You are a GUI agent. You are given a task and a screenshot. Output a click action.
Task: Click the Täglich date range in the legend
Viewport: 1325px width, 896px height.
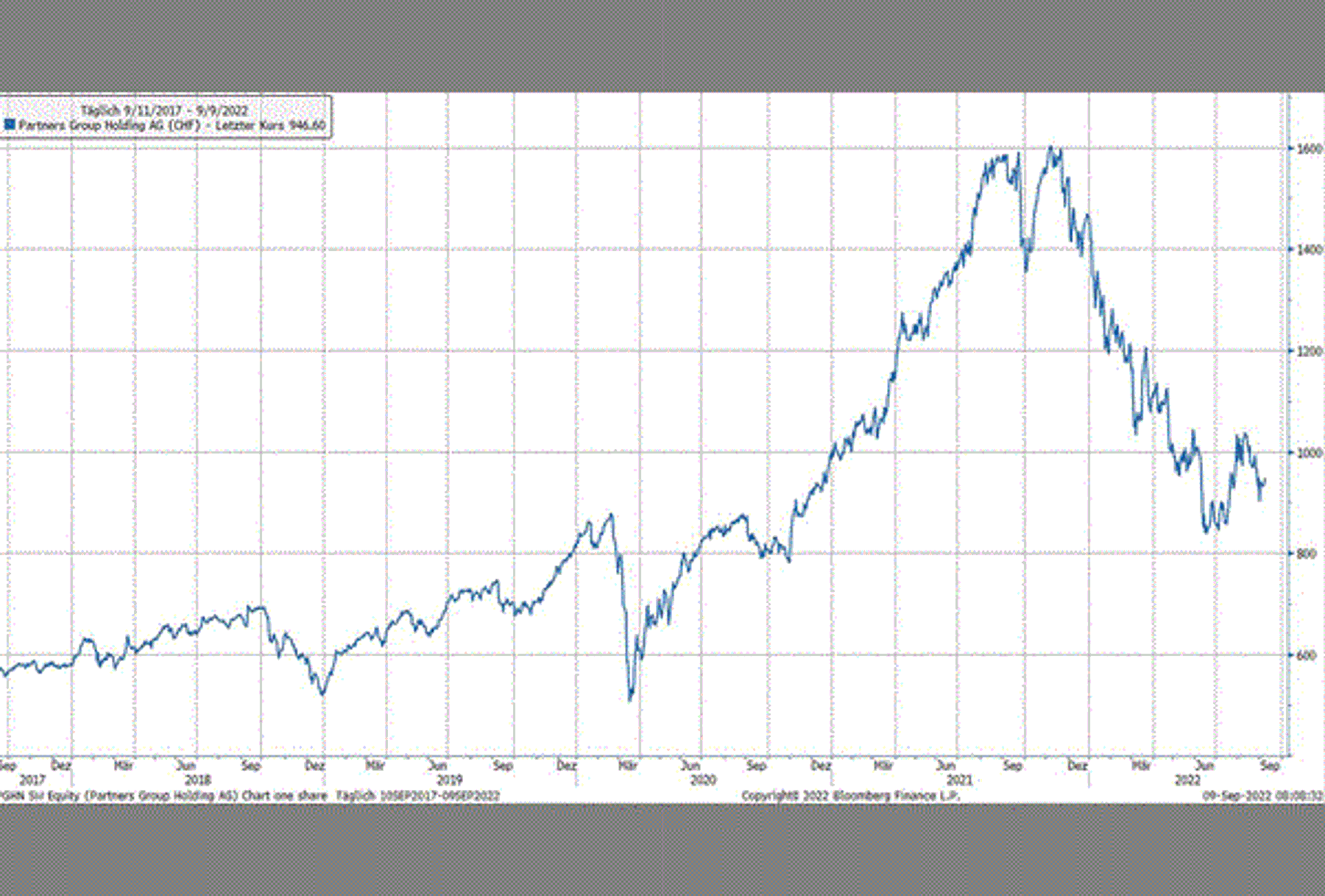[164, 110]
